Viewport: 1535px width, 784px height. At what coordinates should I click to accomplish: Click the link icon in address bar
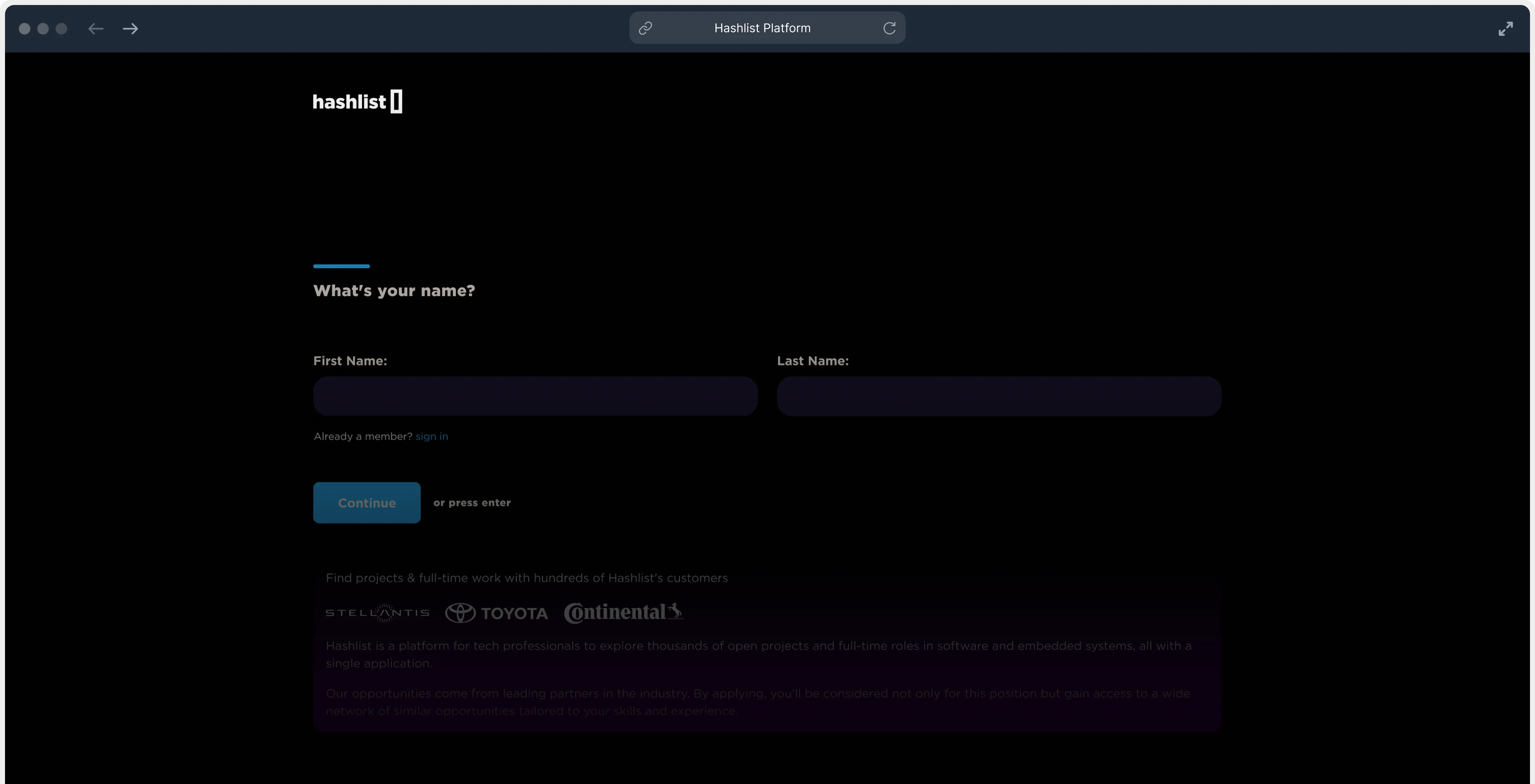tap(645, 28)
